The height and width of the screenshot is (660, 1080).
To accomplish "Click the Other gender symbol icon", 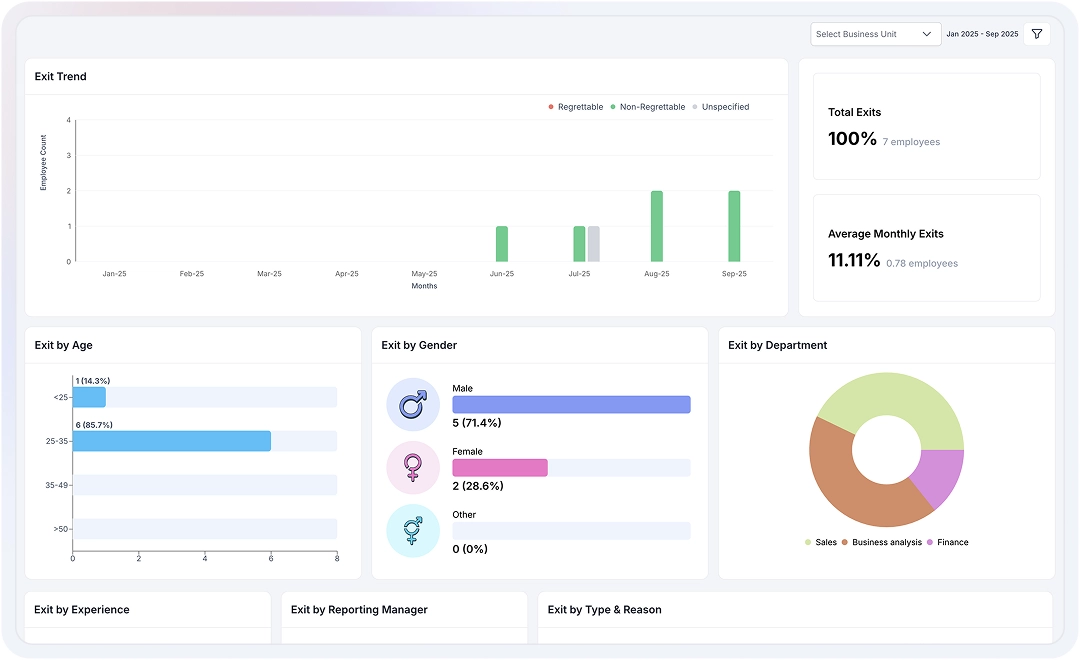I will [x=412, y=530].
